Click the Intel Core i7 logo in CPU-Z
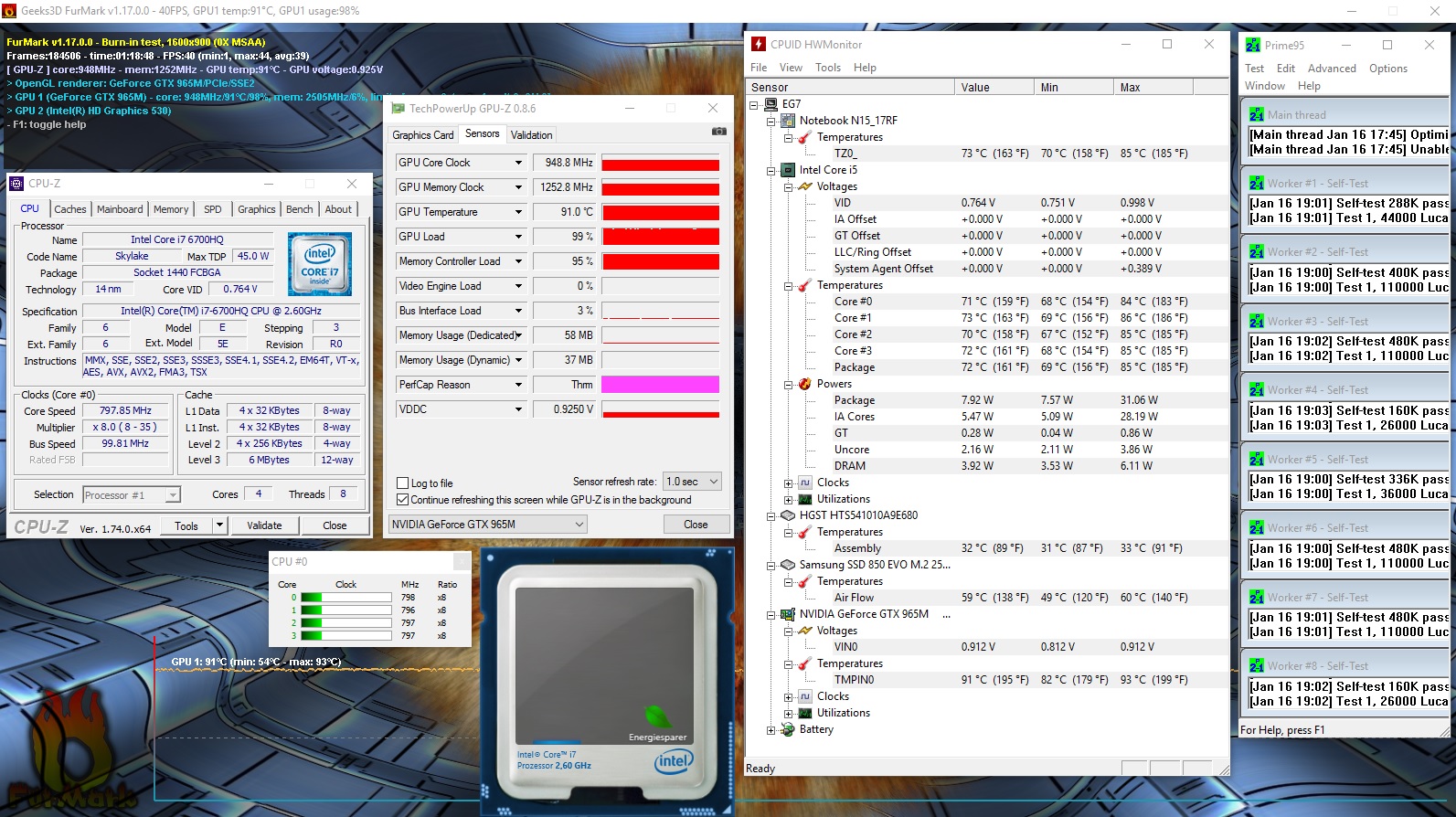The width and height of the screenshot is (1456, 817). (320, 263)
